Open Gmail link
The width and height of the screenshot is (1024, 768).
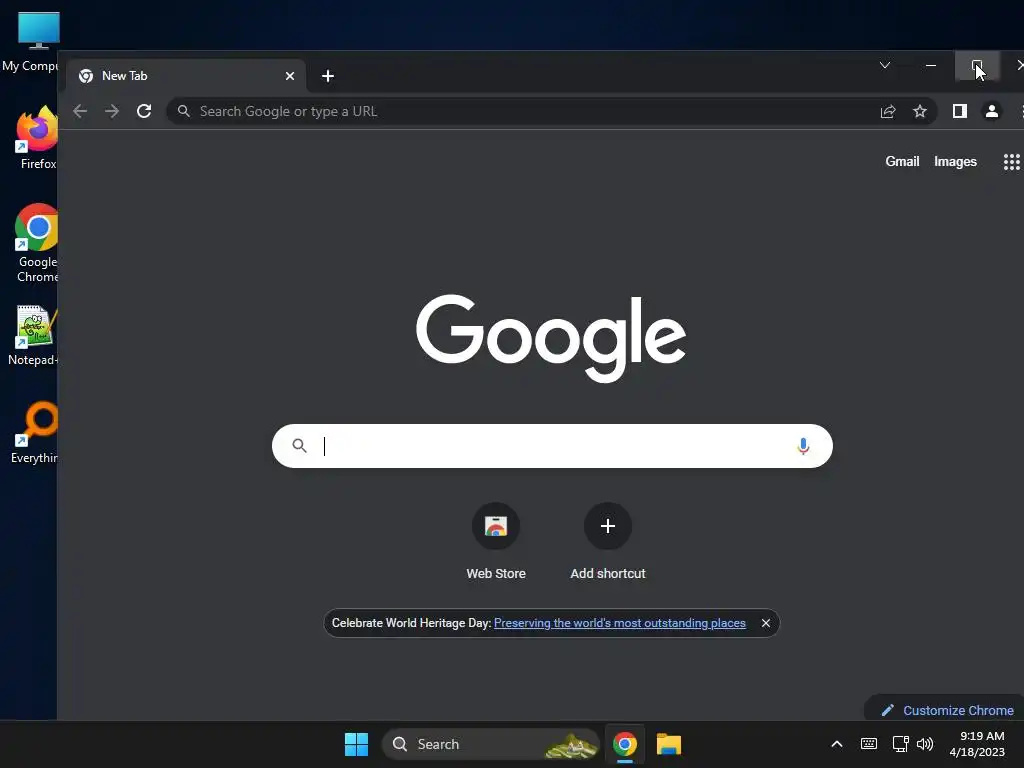(x=902, y=161)
